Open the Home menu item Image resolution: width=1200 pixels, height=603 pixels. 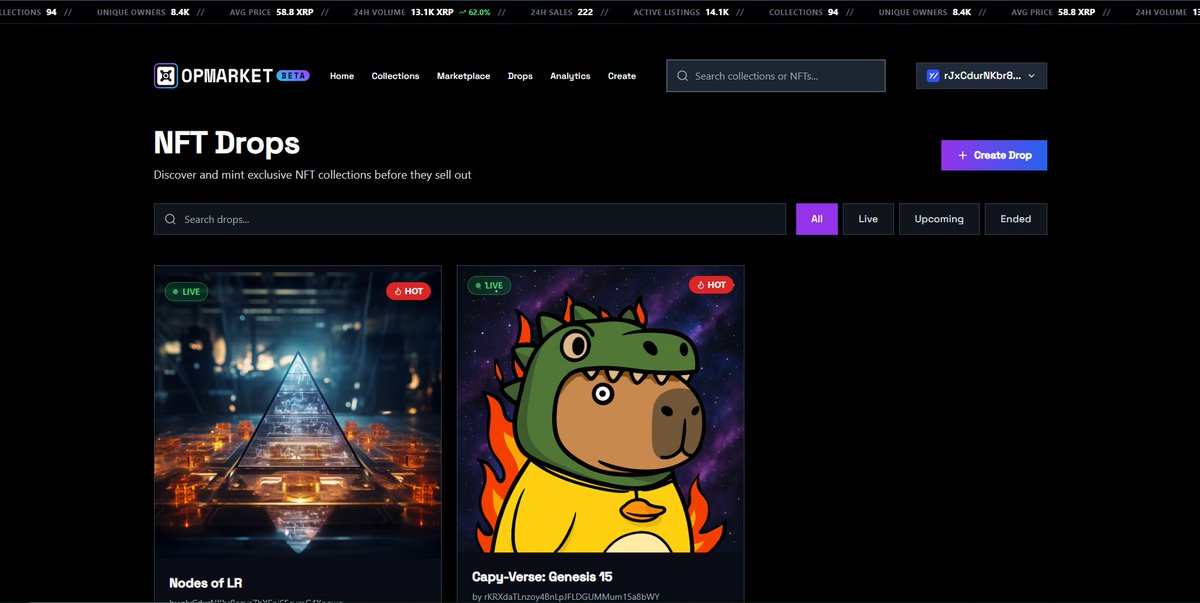click(342, 76)
